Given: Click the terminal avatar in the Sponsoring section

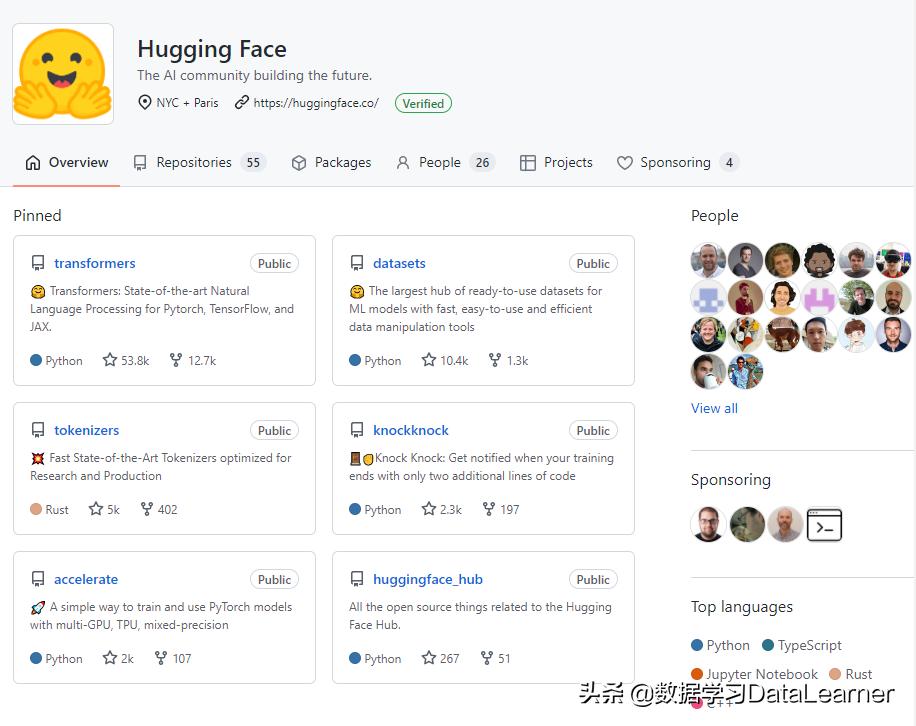Looking at the screenshot, I should tap(824, 524).
